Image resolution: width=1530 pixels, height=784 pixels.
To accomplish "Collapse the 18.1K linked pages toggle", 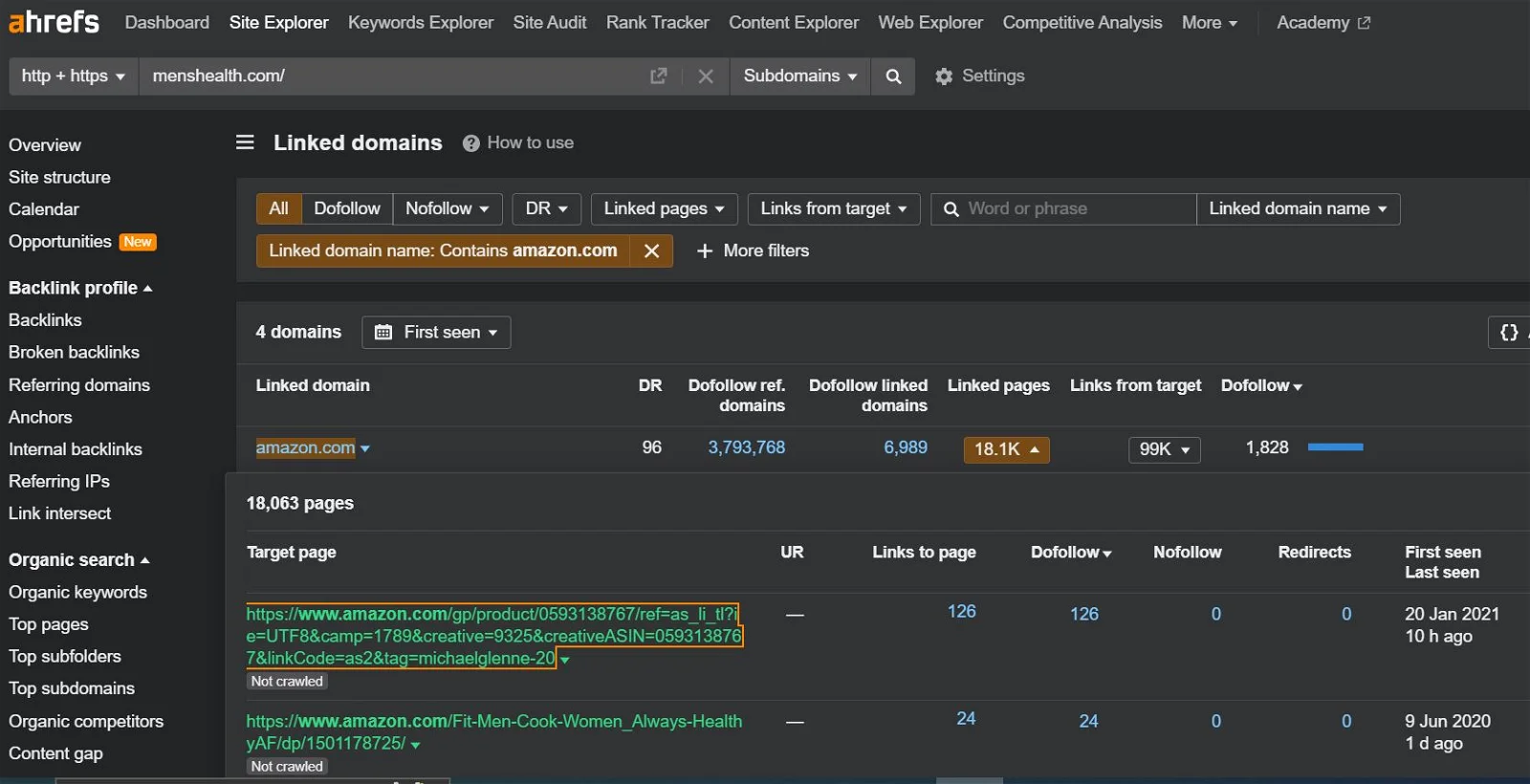I will 1006,449.
